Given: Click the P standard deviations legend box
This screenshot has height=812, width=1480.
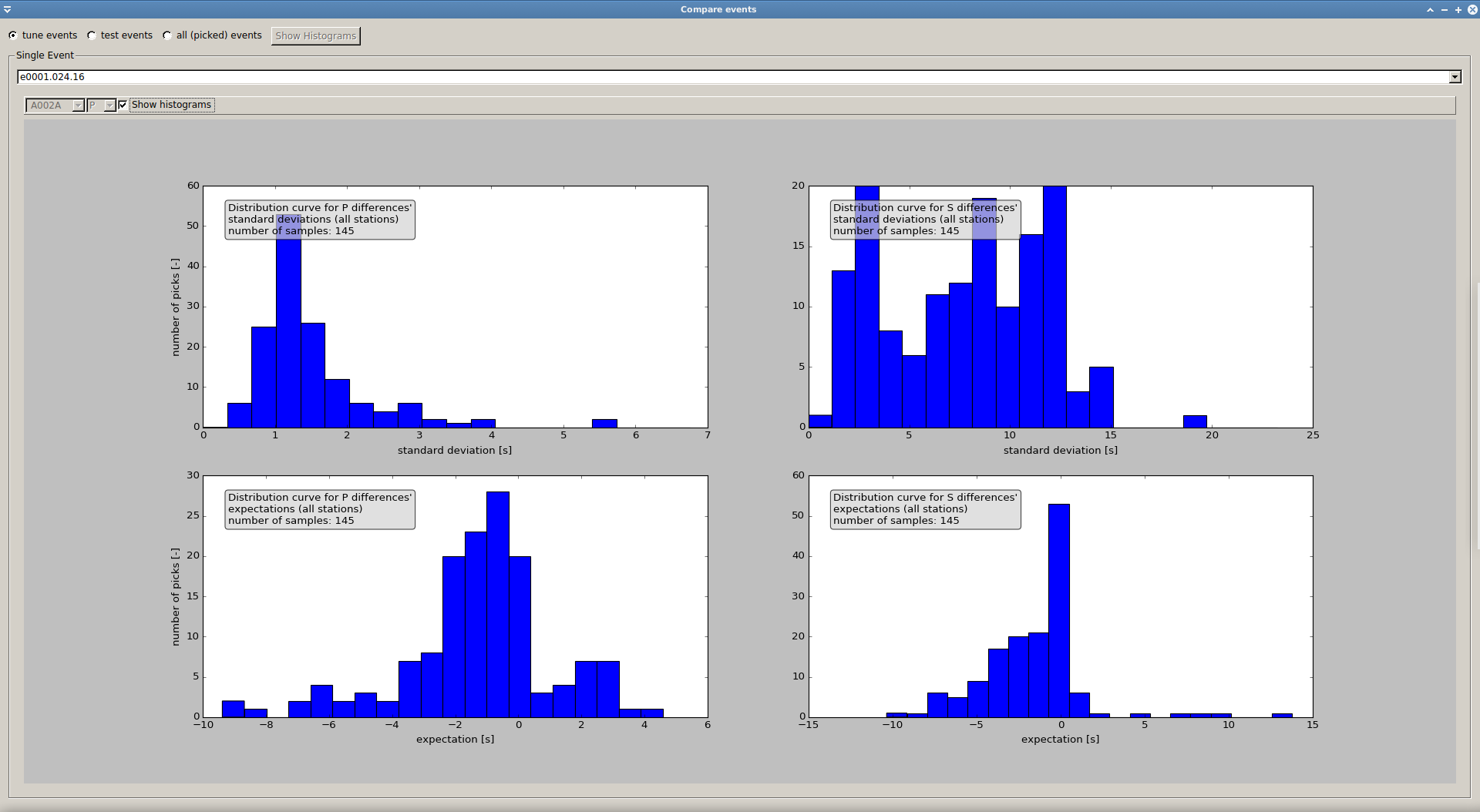Looking at the screenshot, I should click(x=320, y=220).
